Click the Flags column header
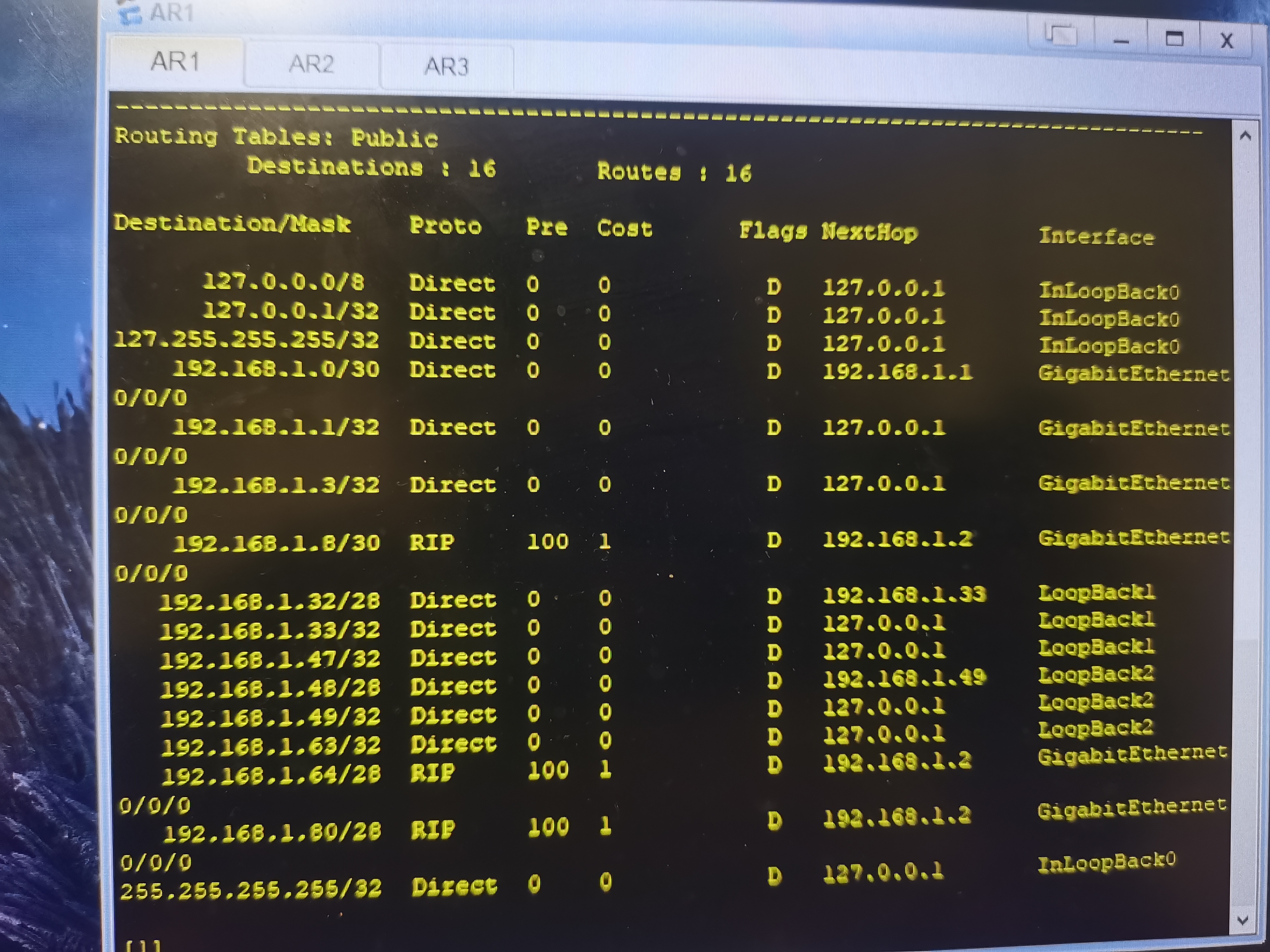The image size is (1270, 952). pos(773,231)
